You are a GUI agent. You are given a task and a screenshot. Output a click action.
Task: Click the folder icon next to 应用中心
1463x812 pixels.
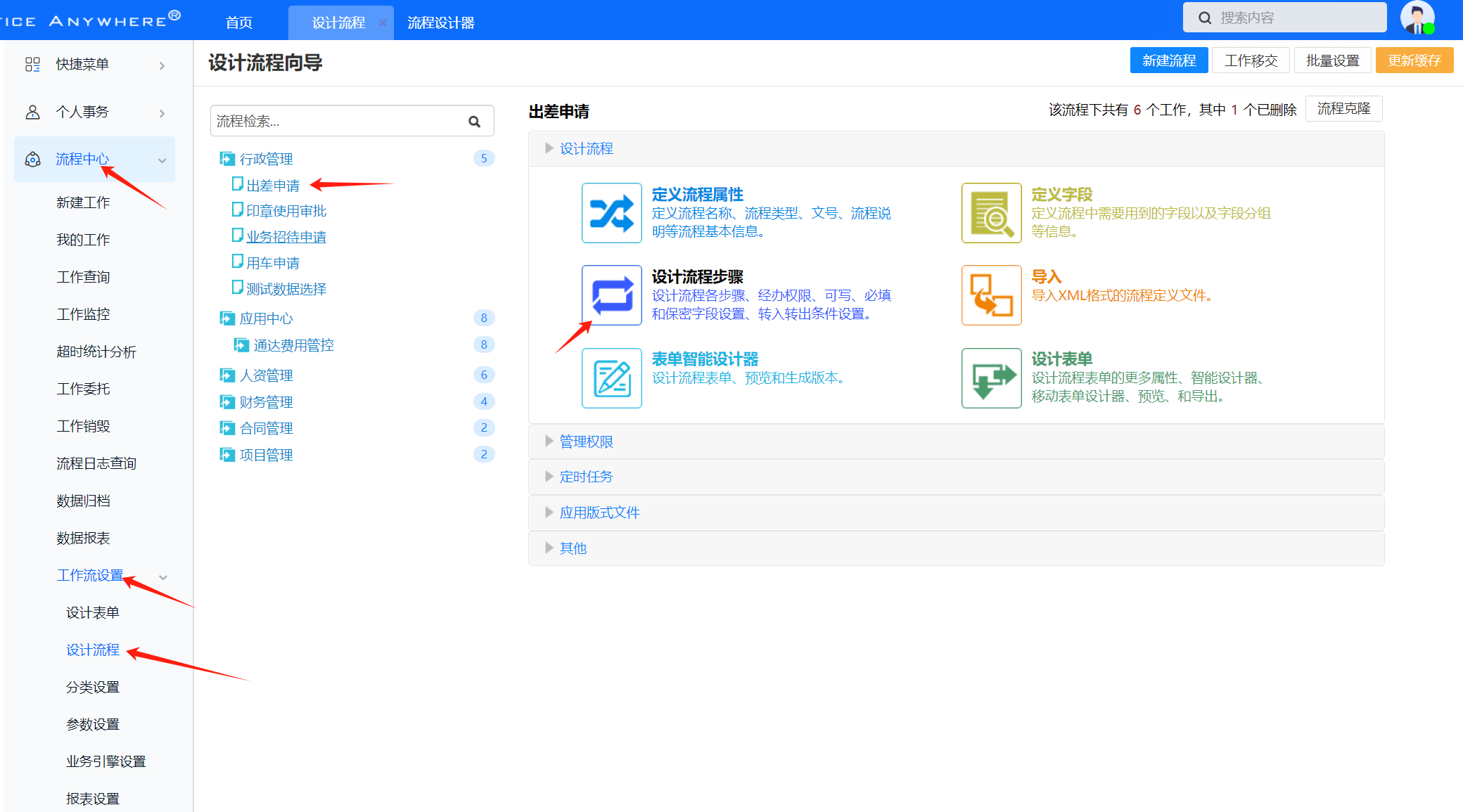pyautogui.click(x=226, y=318)
